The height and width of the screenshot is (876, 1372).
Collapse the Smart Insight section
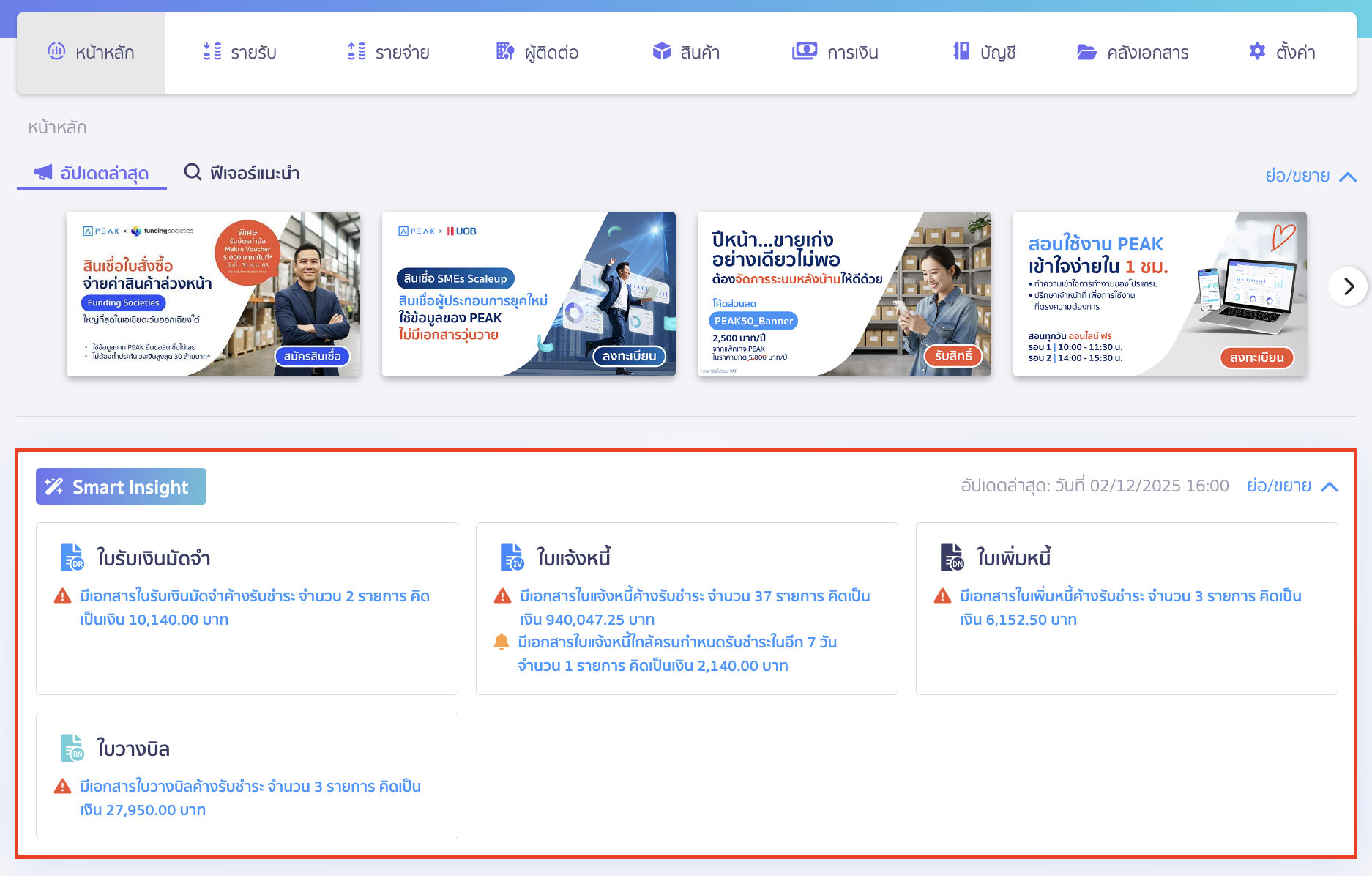1330,486
